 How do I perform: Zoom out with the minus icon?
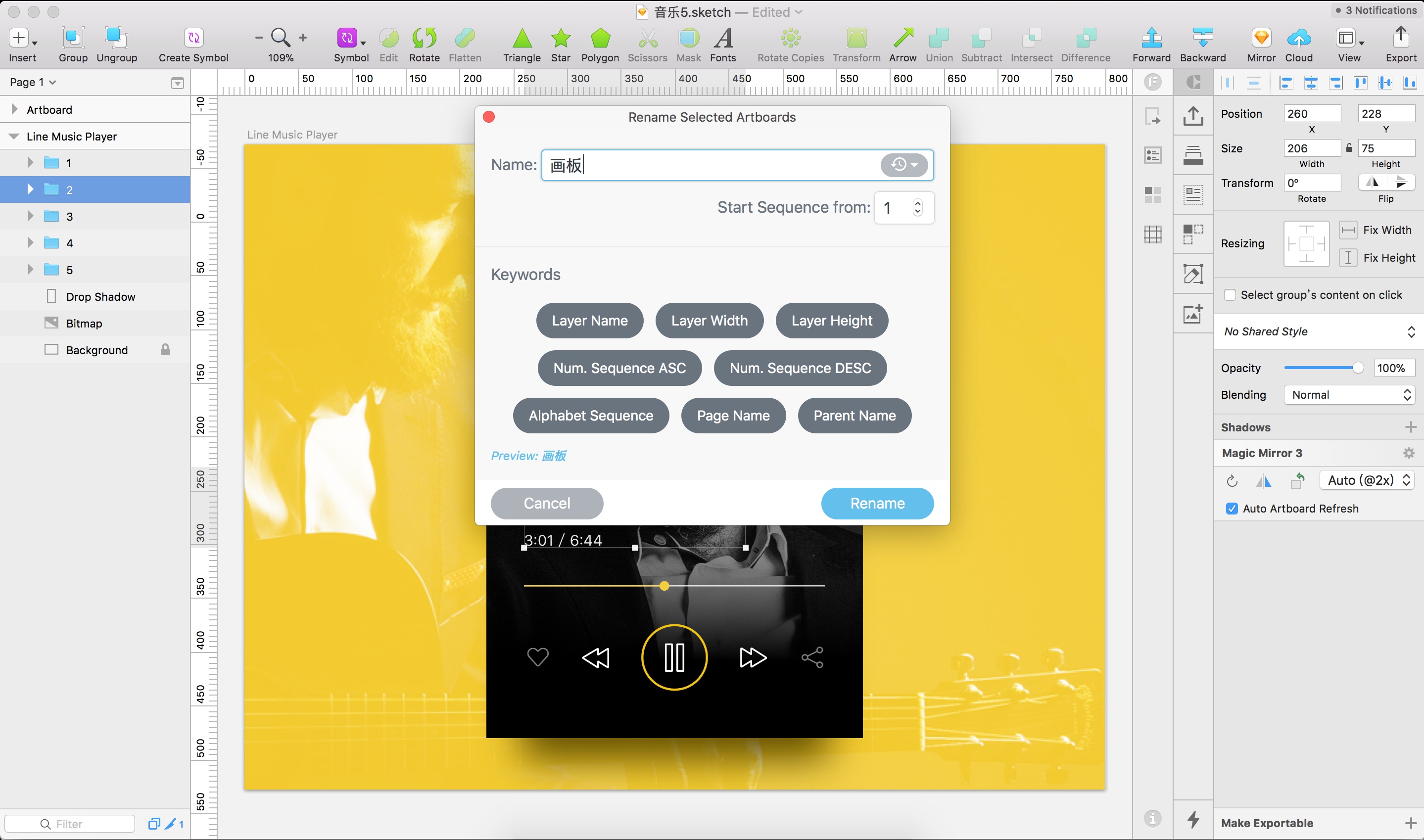click(x=259, y=38)
